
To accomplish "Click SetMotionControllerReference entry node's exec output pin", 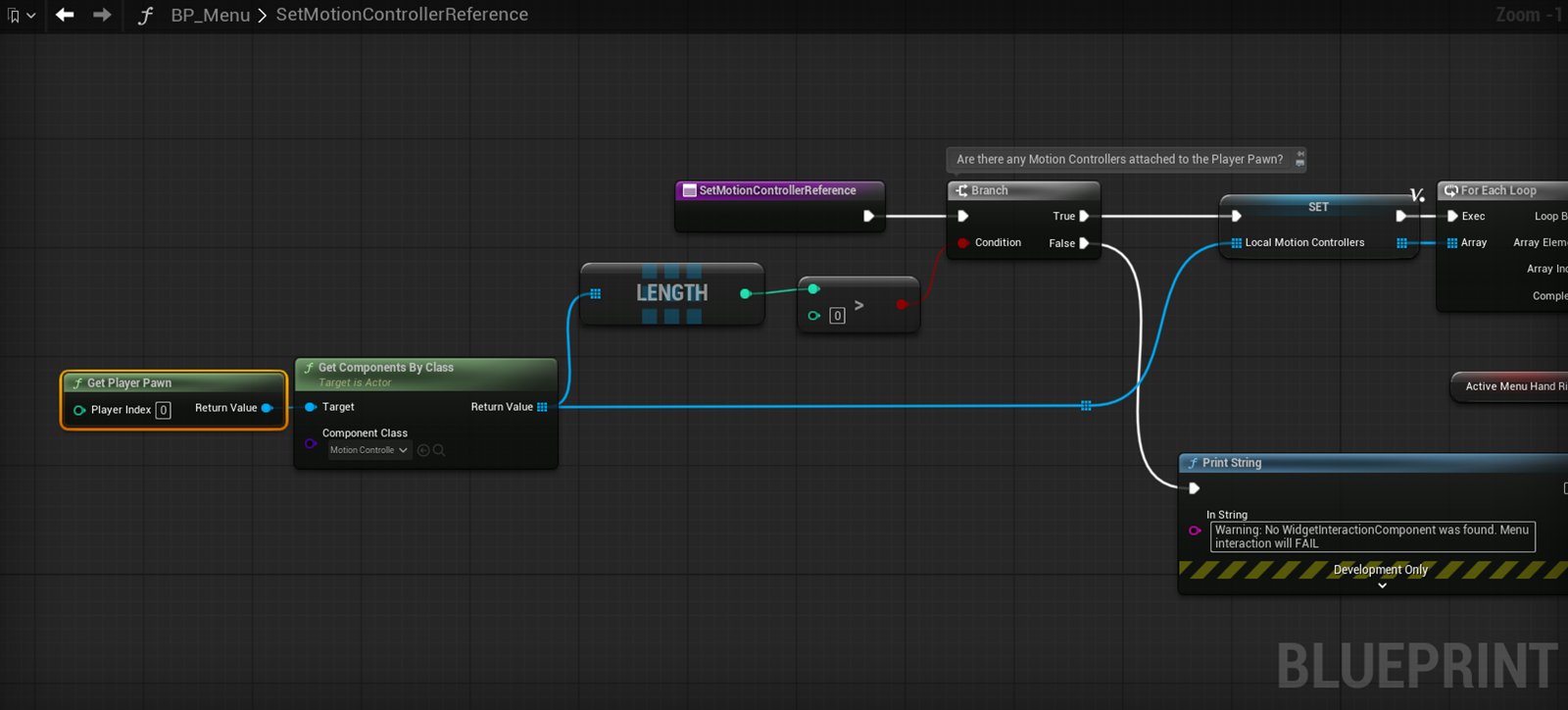I will [868, 216].
